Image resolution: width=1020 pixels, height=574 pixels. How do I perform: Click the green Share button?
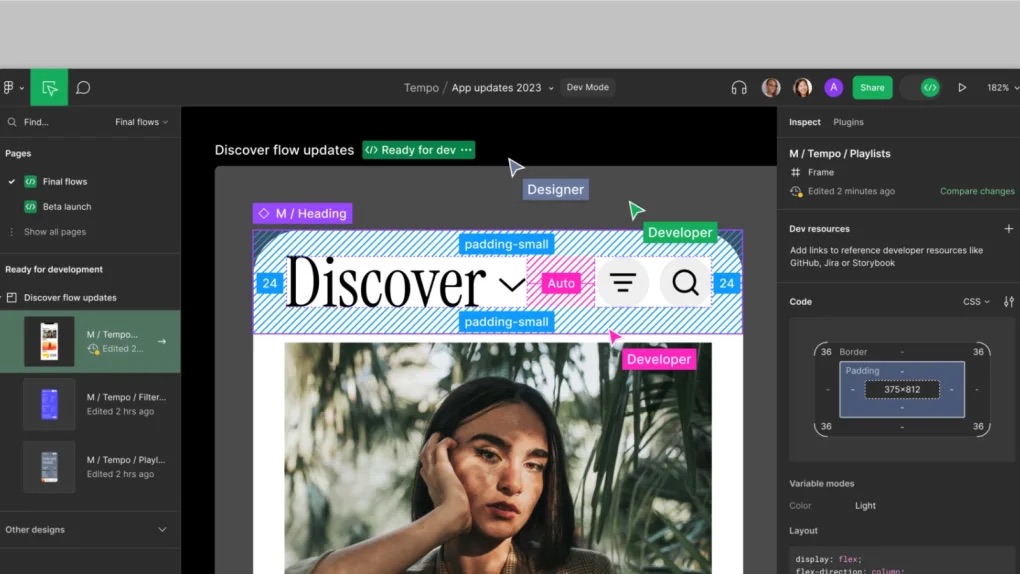pos(872,88)
